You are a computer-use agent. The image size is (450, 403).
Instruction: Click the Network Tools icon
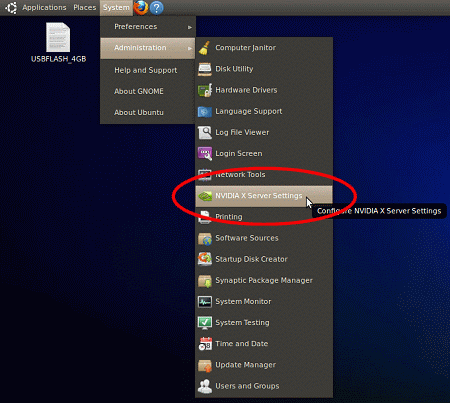click(x=205, y=175)
